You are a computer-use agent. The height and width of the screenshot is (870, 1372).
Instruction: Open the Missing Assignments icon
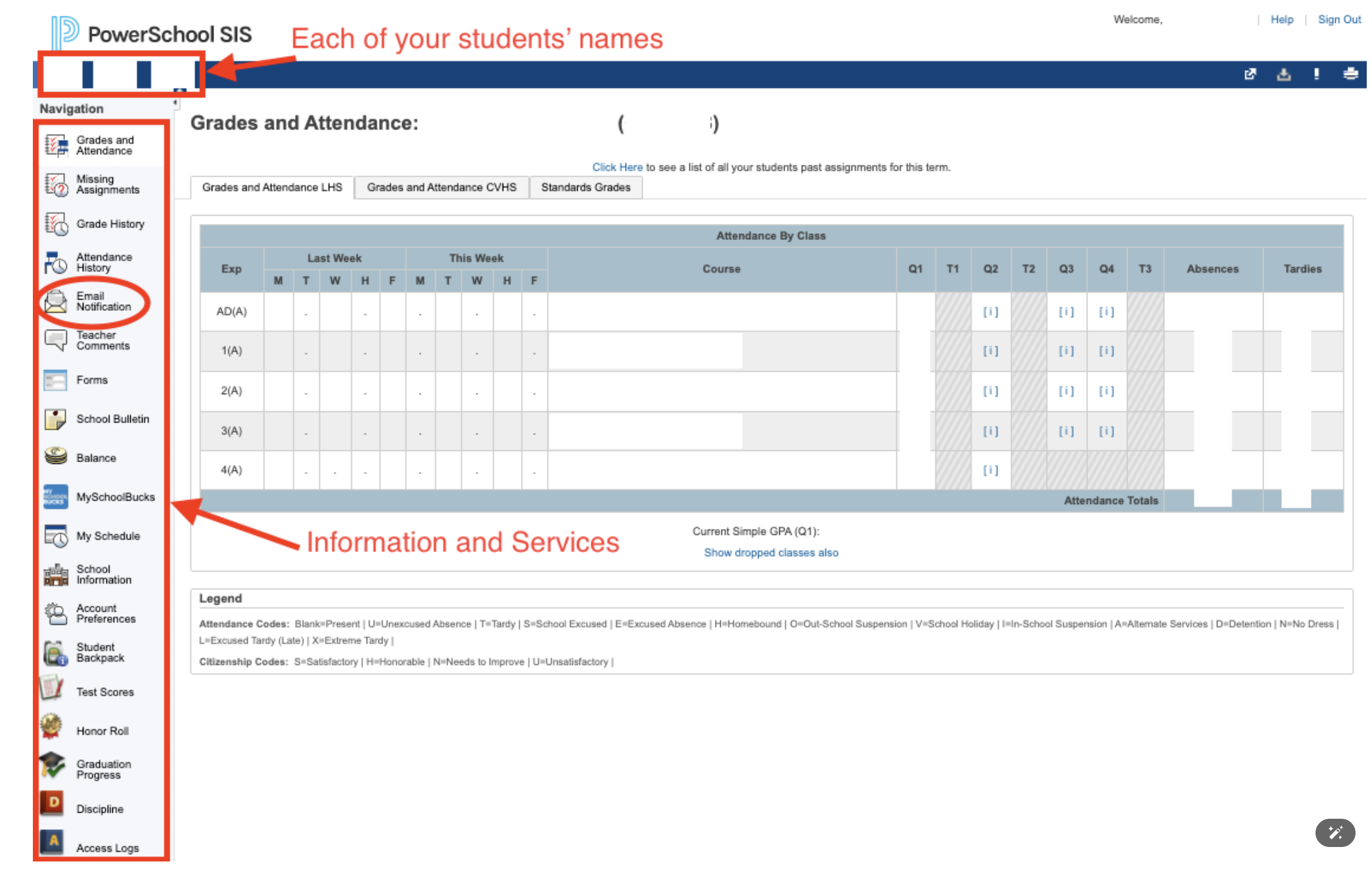(57, 185)
